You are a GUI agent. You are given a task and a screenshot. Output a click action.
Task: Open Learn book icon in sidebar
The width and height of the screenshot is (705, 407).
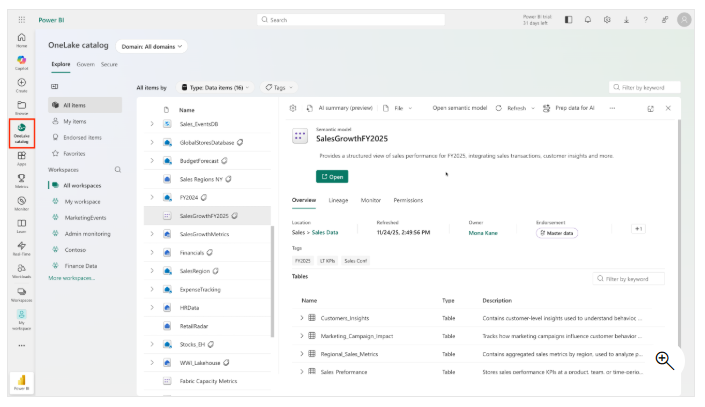point(22,225)
